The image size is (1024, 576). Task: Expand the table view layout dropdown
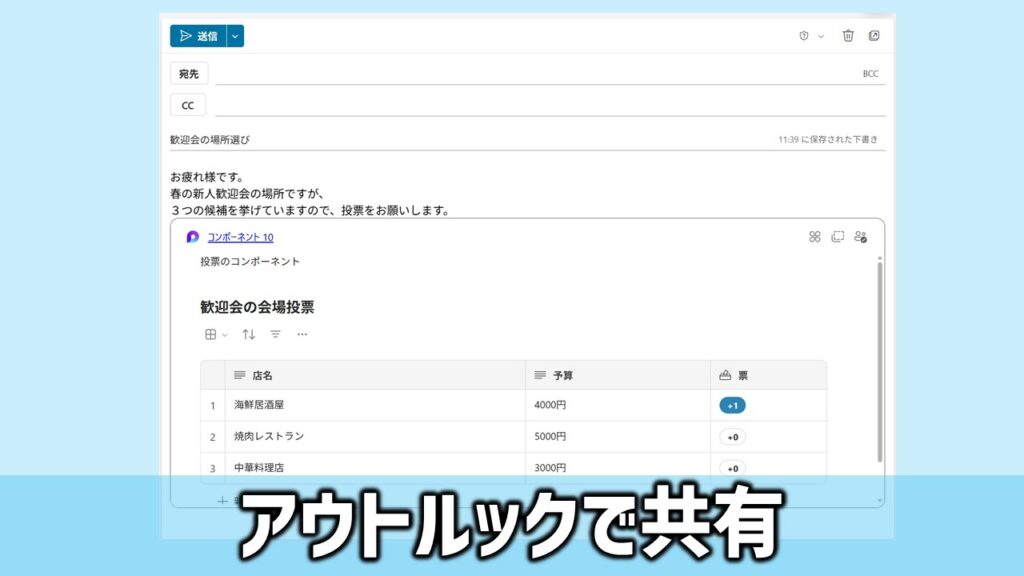point(216,334)
